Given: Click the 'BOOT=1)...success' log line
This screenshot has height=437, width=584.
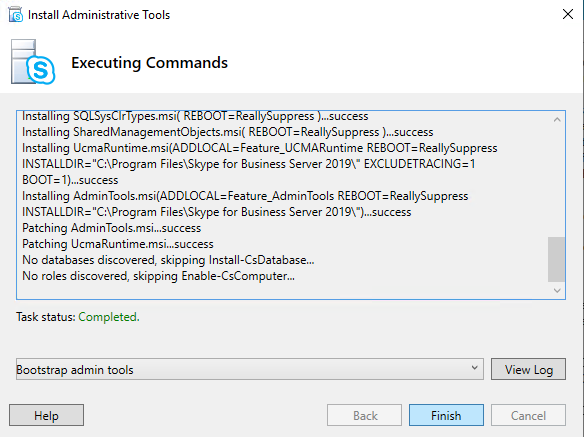Looking at the screenshot, I should (70, 180).
